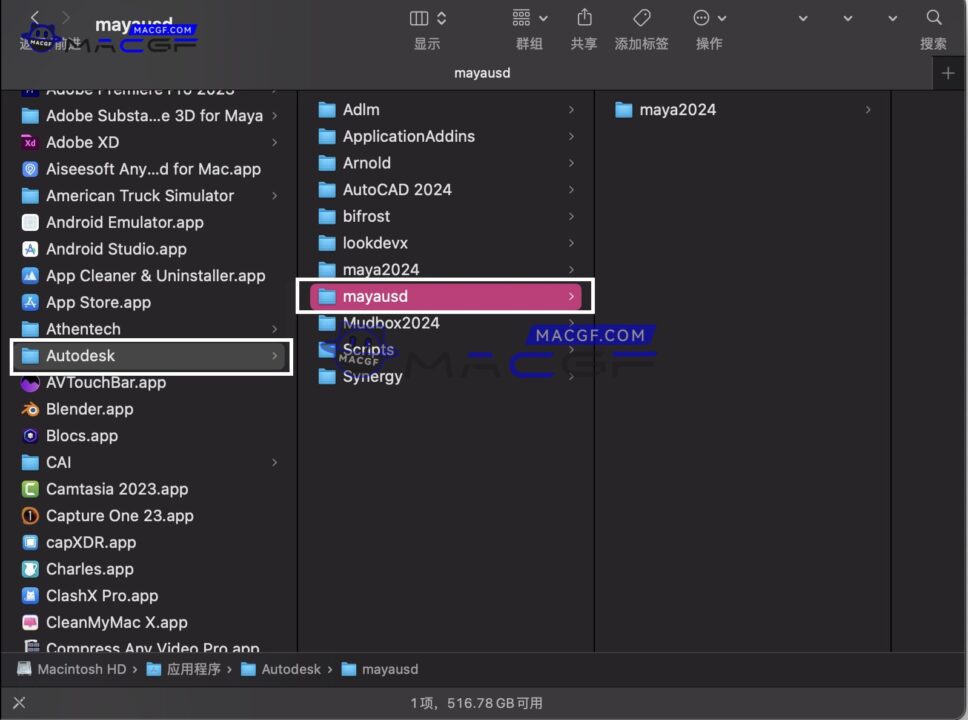The height and width of the screenshot is (720, 968).
Task: Expand the CAI folder chevron
Action: [x=274, y=462]
